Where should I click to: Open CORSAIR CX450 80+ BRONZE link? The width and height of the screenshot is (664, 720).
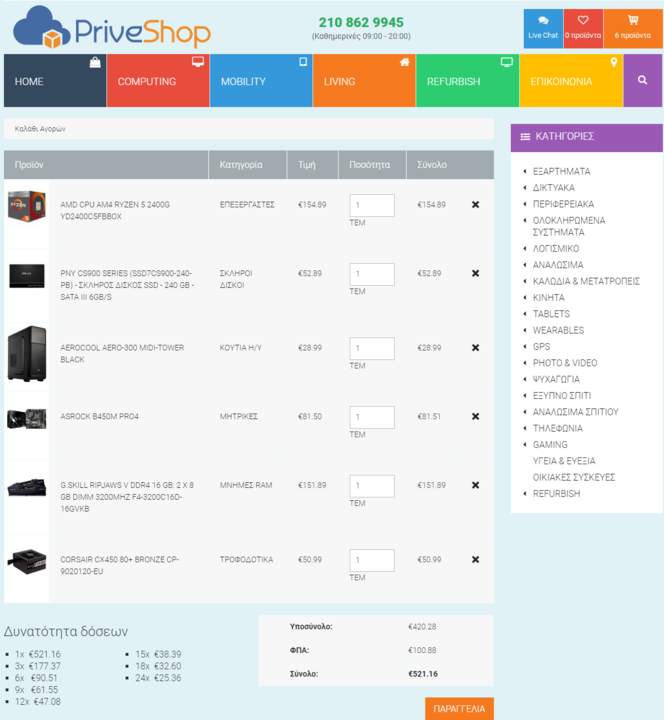[x=119, y=566]
